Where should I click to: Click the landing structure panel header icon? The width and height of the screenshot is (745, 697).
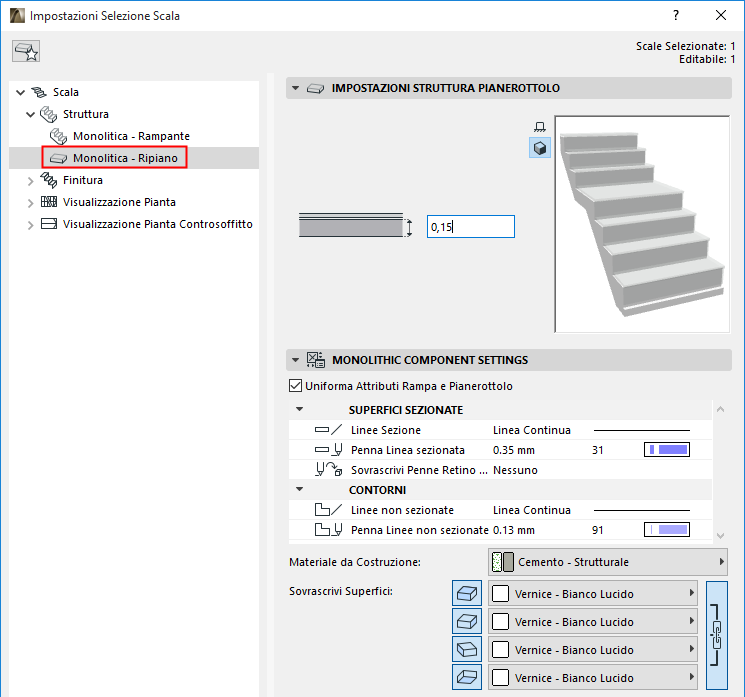(315, 88)
